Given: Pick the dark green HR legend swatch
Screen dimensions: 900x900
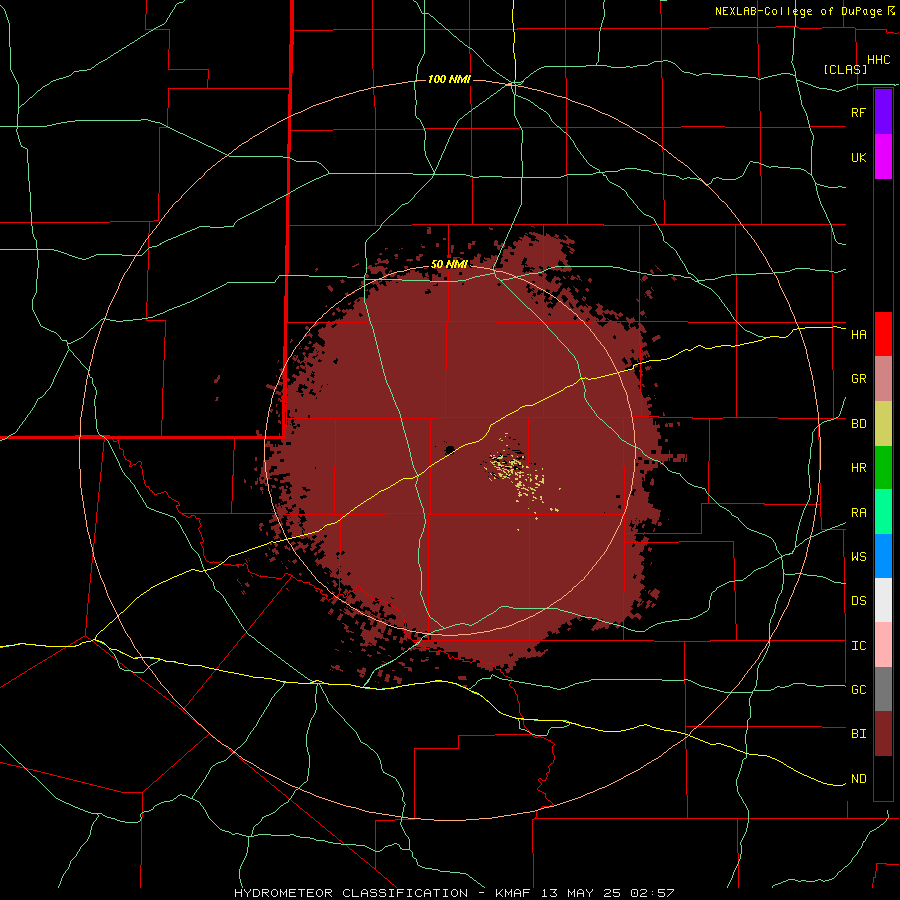Looking at the screenshot, I should [x=883, y=468].
